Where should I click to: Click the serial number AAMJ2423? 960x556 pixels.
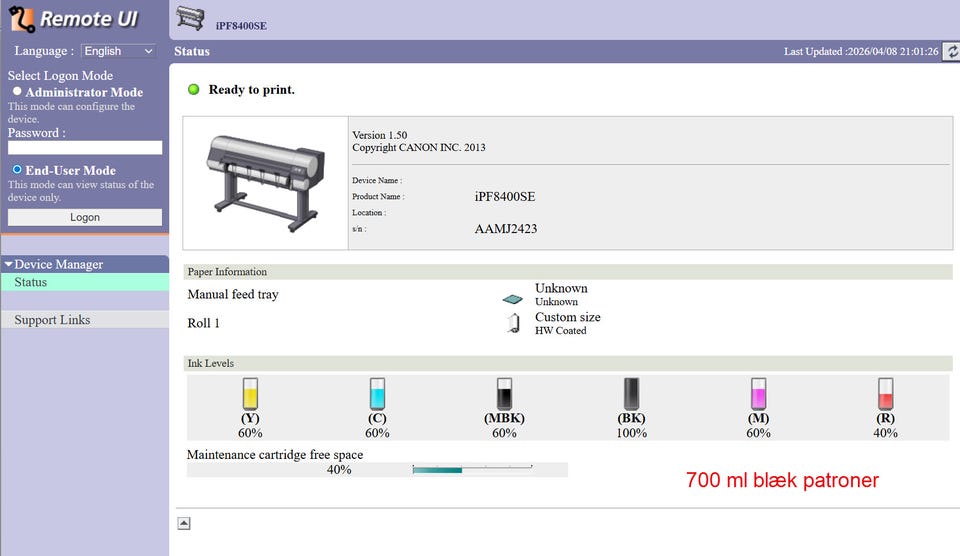[x=506, y=229]
